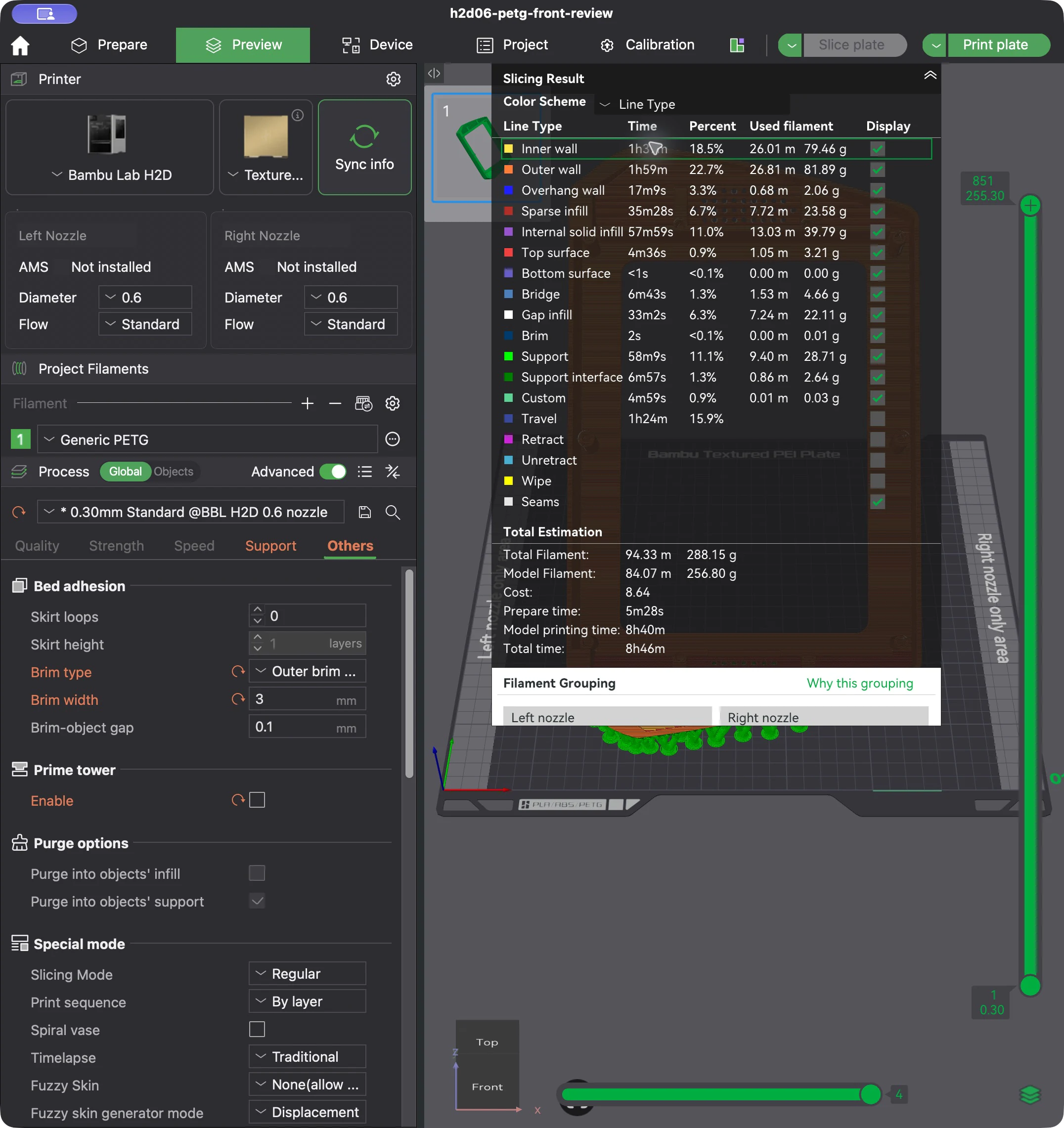The width and height of the screenshot is (1064, 1128).
Task: Open the Support settings tab
Action: (x=270, y=546)
